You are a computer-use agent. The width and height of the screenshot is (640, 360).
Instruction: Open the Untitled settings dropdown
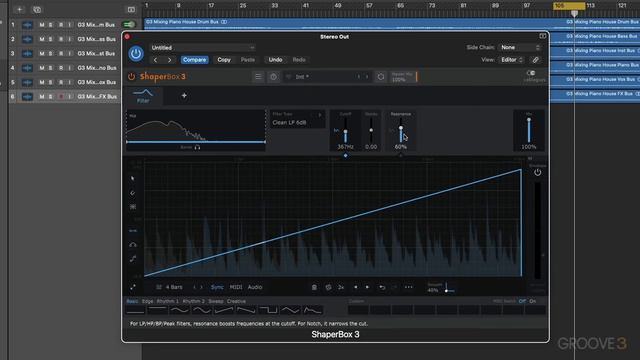tap(203, 48)
